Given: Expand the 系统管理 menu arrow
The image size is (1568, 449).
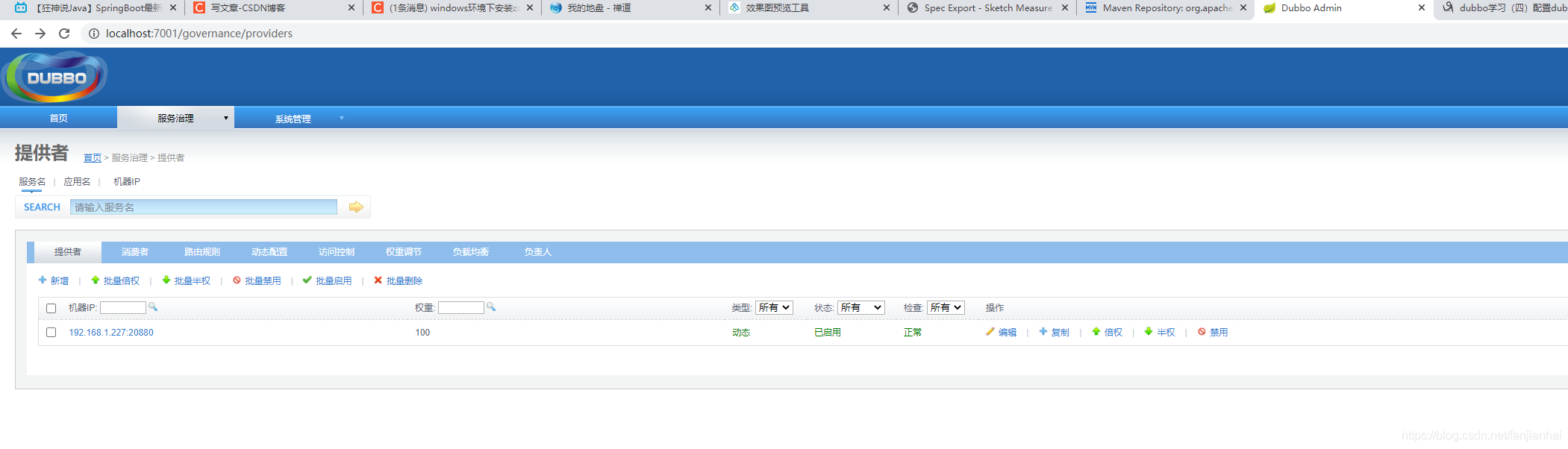Looking at the screenshot, I should click(x=342, y=119).
